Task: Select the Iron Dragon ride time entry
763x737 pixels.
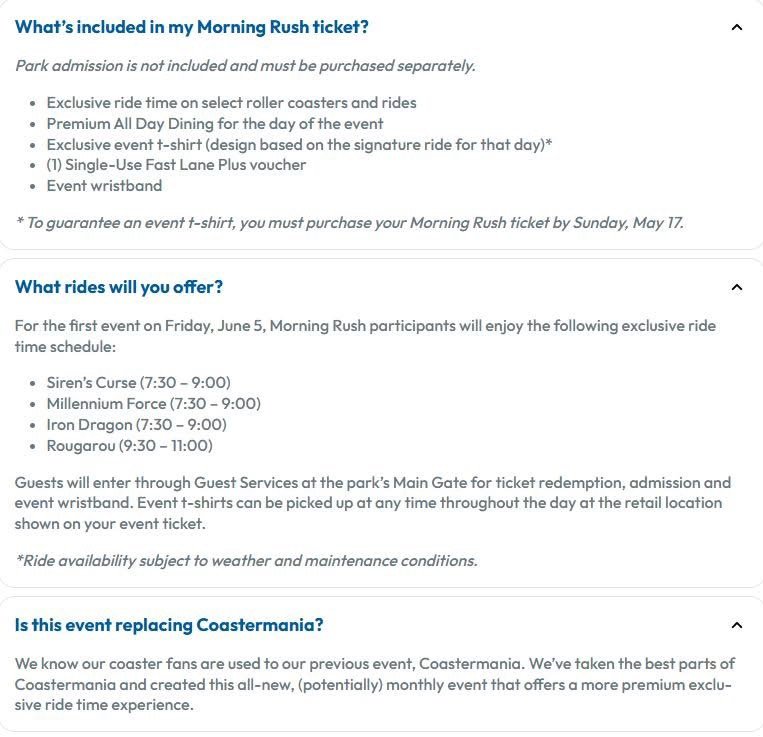Action: 136,425
